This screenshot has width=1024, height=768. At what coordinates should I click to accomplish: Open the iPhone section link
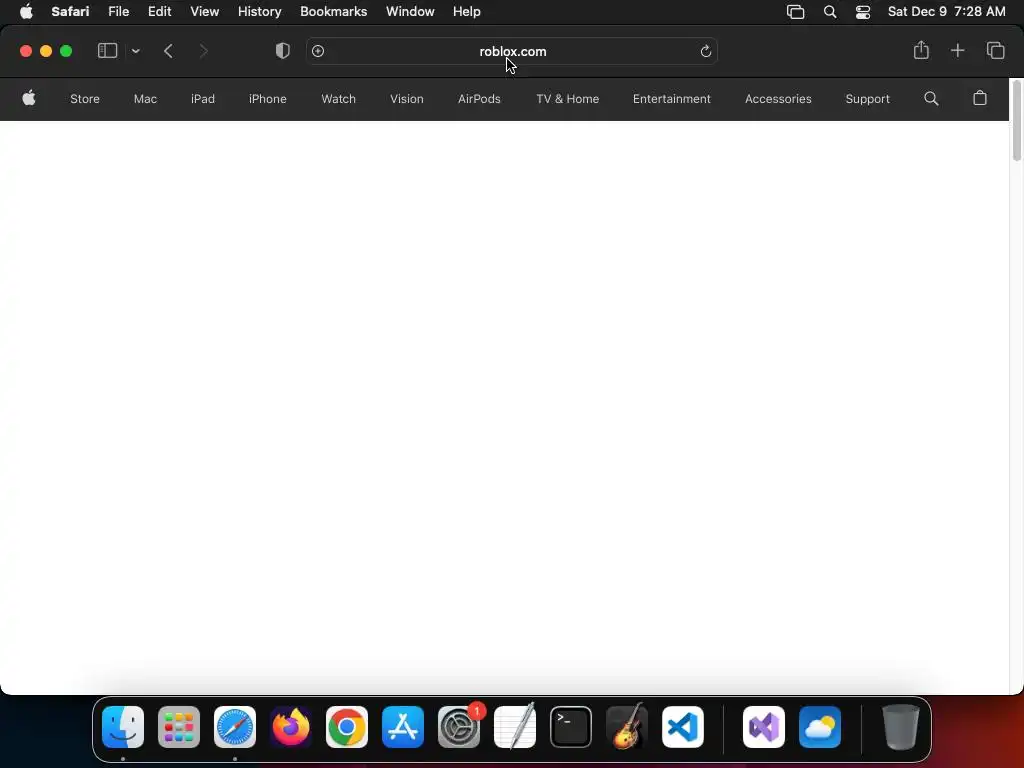[x=268, y=99]
